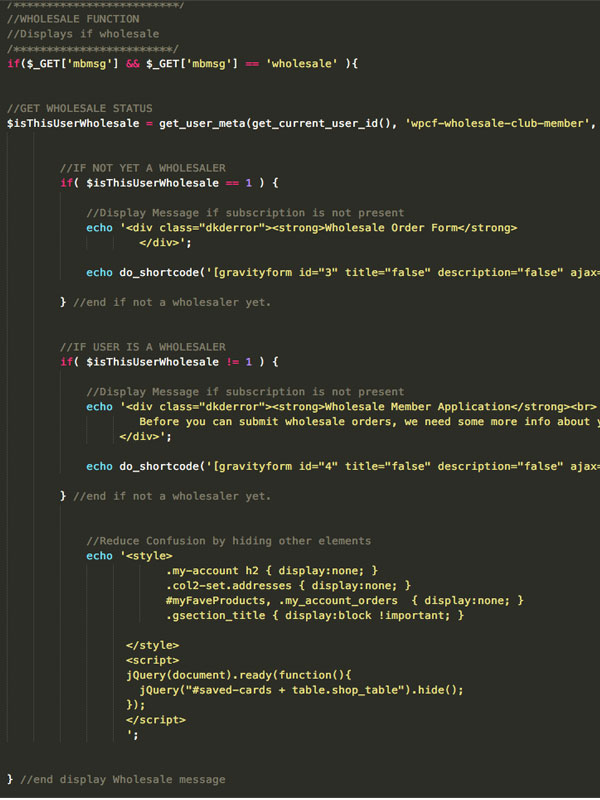Click the "</div>';" line below Wholesale Order Form
Image resolution: width=600 pixels, height=800 pixels.
pyautogui.click(x=165, y=242)
